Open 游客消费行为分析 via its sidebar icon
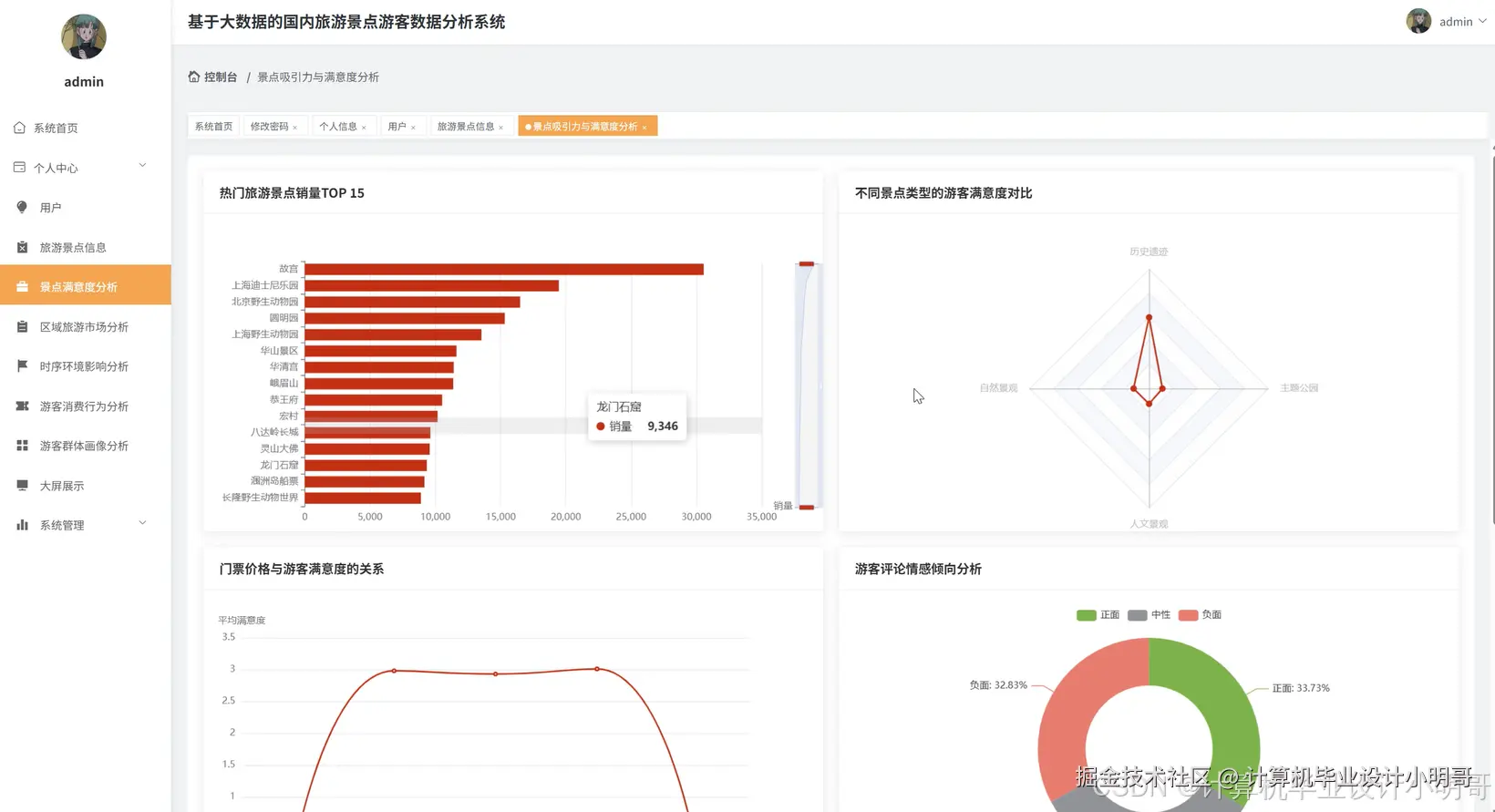Screen dimensions: 1495x812 tap(22, 406)
